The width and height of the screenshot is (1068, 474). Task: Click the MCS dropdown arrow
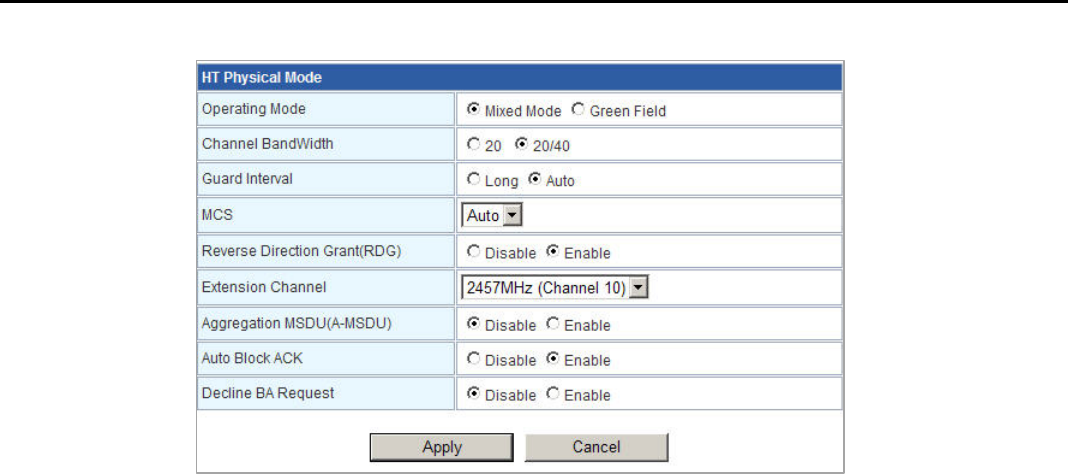pos(514,215)
